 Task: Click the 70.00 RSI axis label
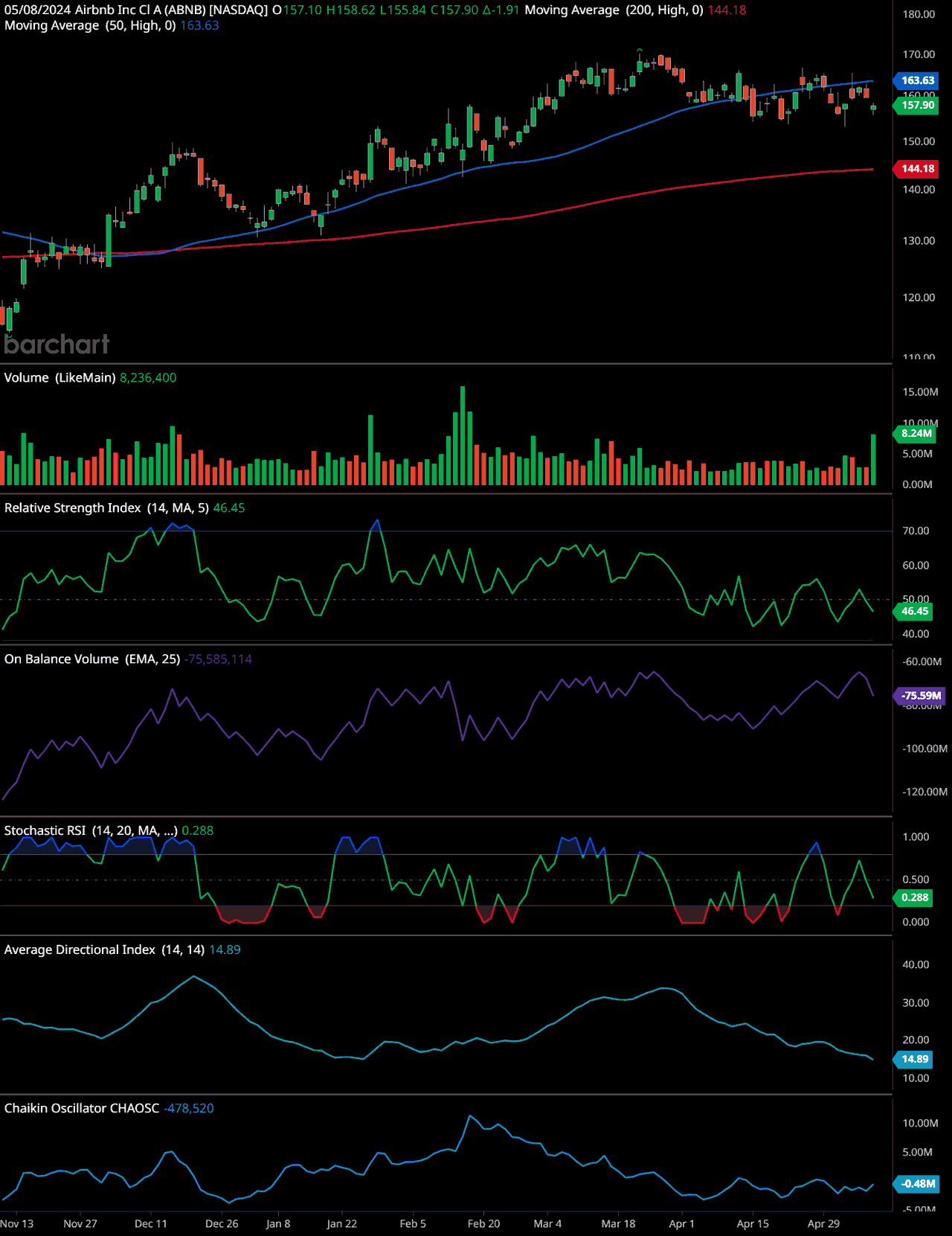pos(916,531)
